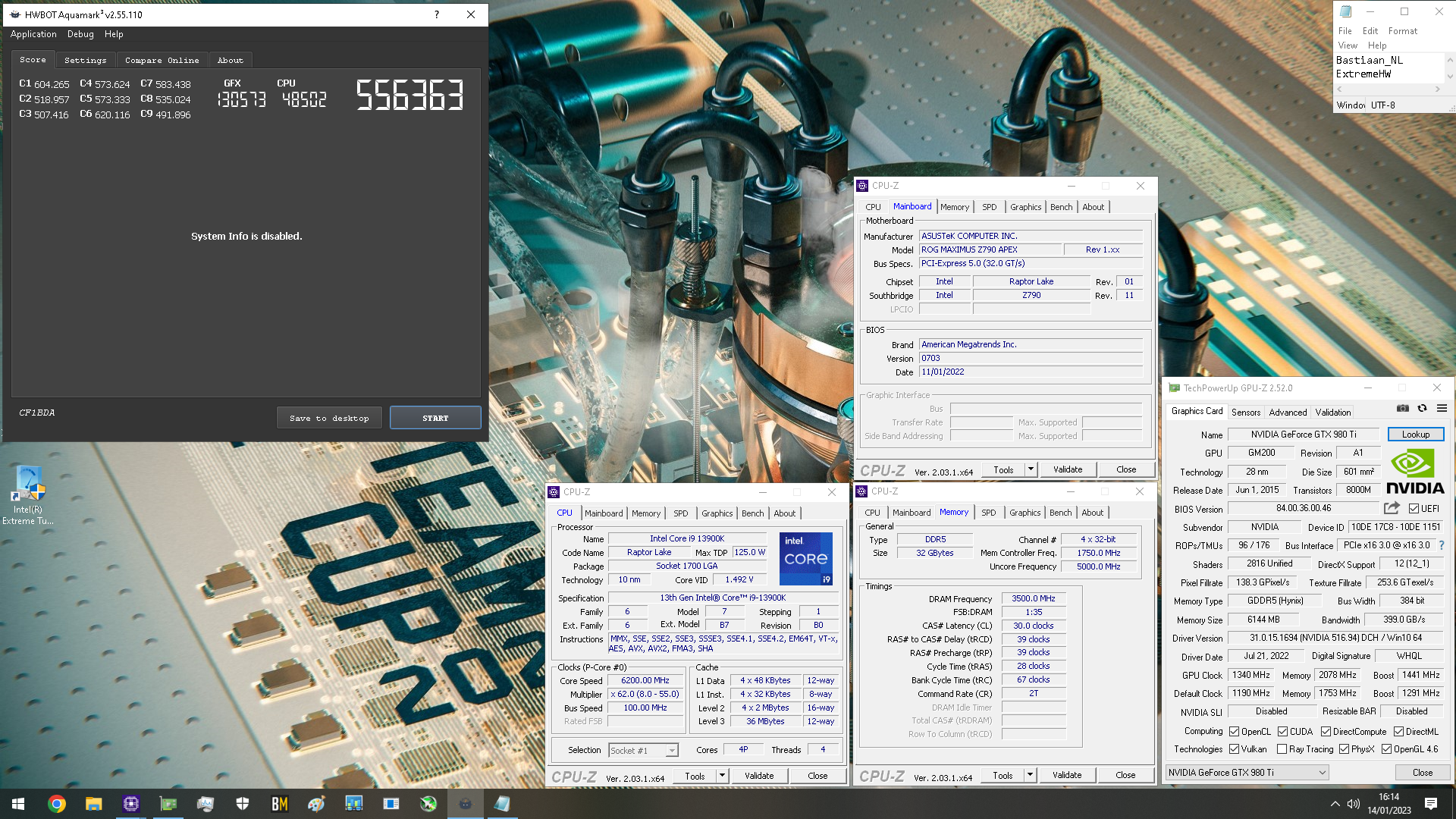The image size is (1456, 819).
Task: Click the NVIDIA logo in GPU-Z
Action: (x=1415, y=472)
